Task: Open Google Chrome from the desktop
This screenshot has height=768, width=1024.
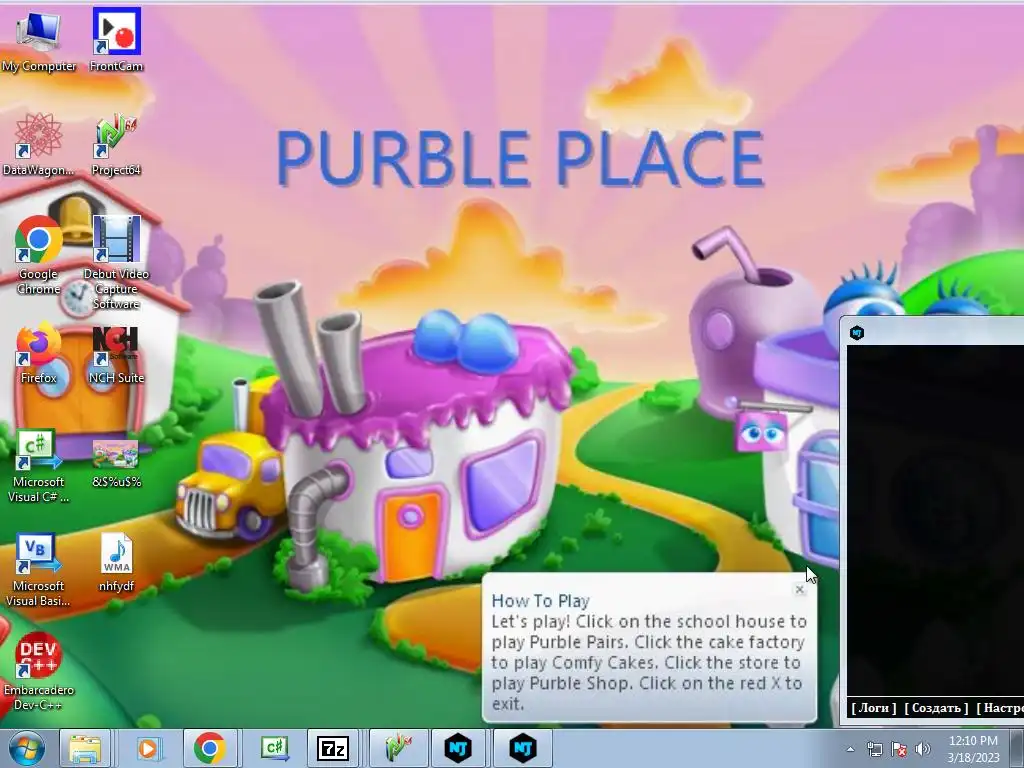Action: 38,255
